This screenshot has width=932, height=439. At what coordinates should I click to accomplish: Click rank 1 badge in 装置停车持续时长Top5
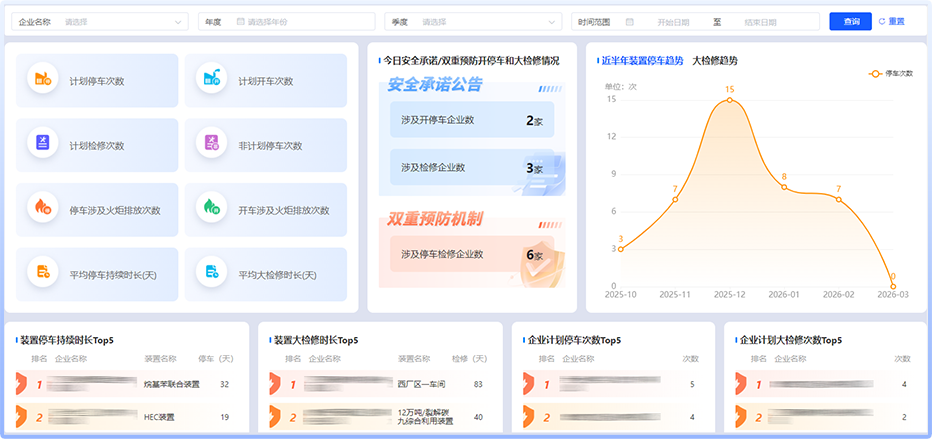[x=21, y=384]
